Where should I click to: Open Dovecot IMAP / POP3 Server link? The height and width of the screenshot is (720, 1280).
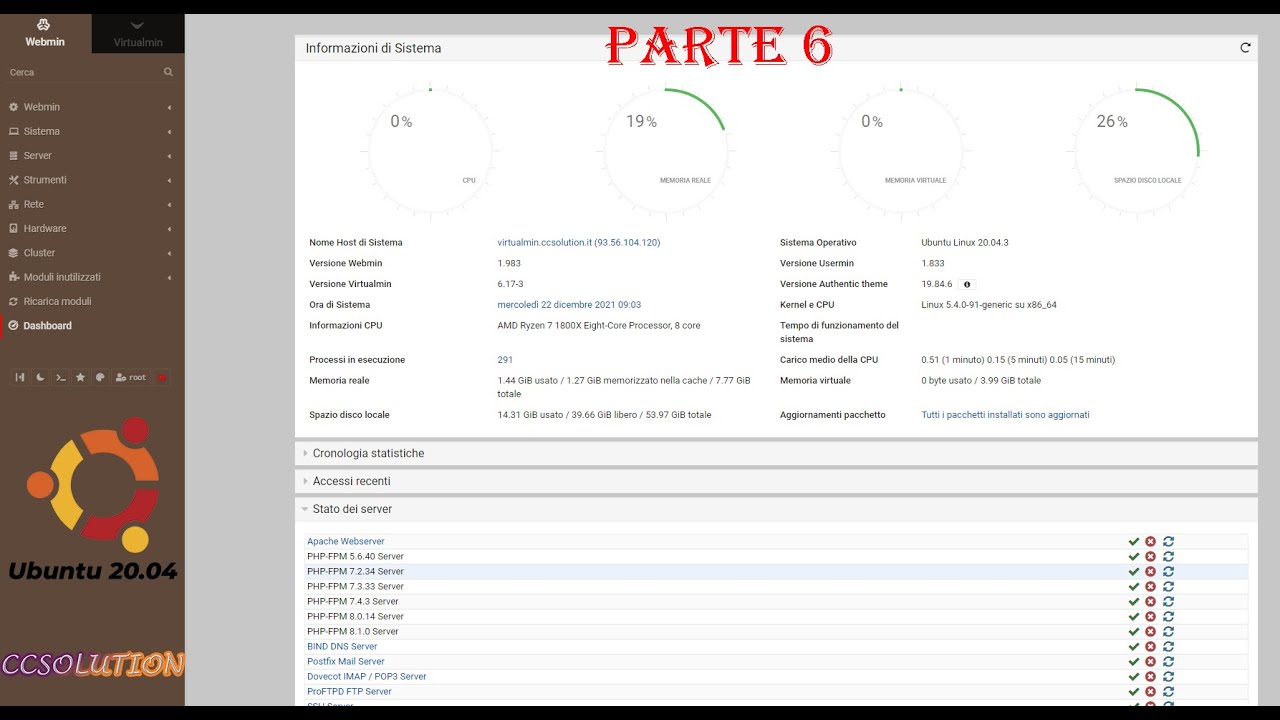(367, 676)
